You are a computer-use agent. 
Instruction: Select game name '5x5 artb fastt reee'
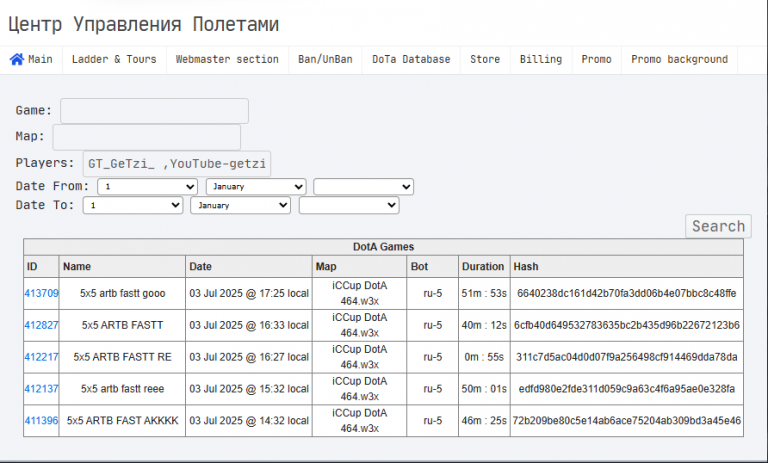[x=122, y=389]
